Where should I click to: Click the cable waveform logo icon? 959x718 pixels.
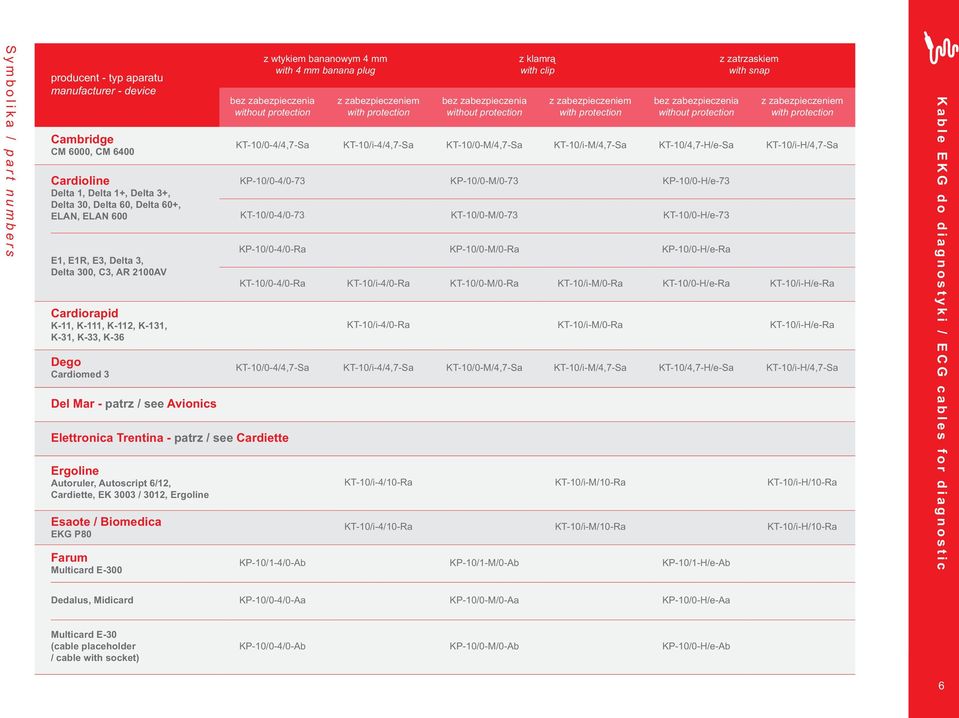939,47
